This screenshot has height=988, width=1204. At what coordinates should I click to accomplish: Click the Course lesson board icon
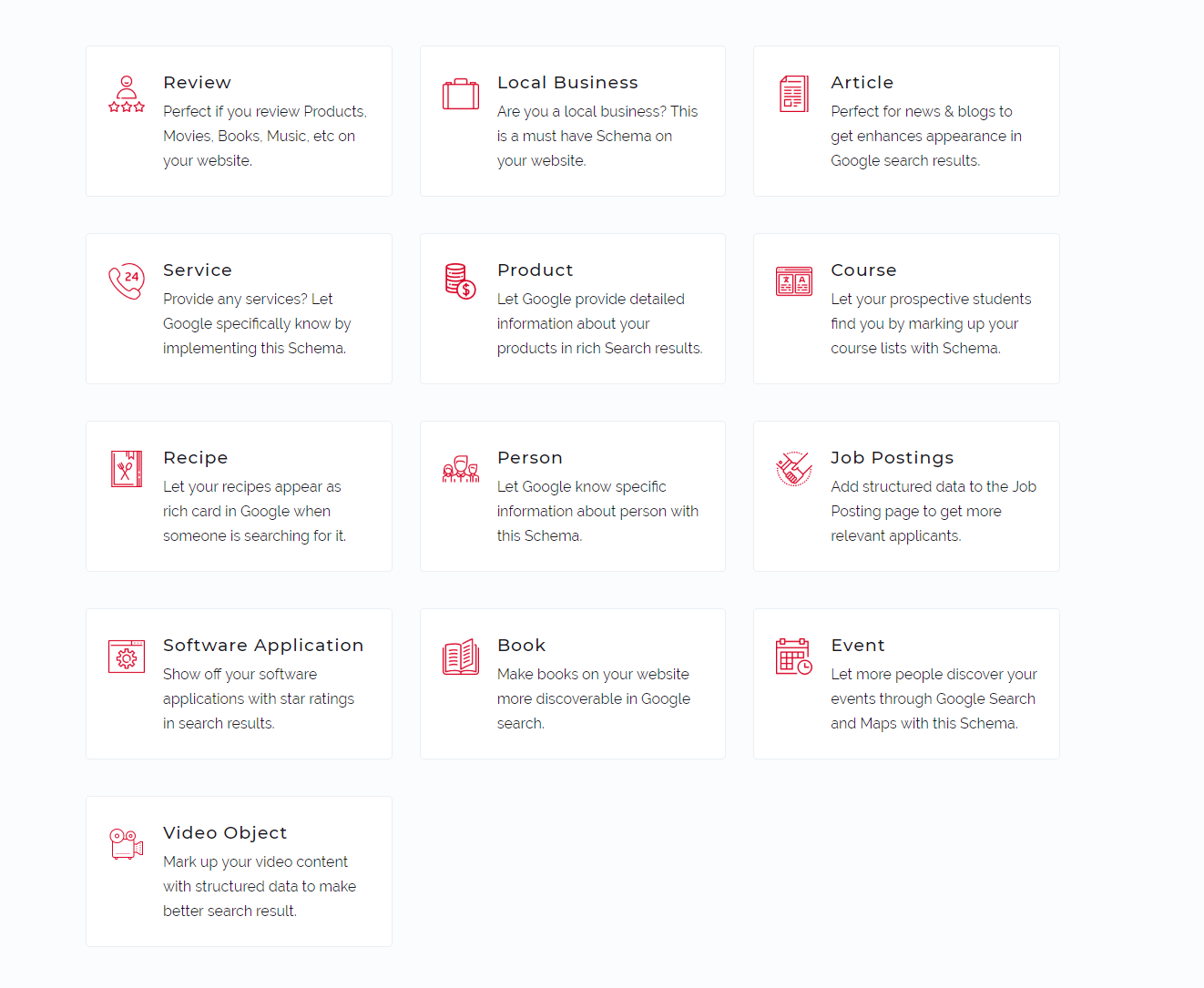pyautogui.click(x=793, y=280)
